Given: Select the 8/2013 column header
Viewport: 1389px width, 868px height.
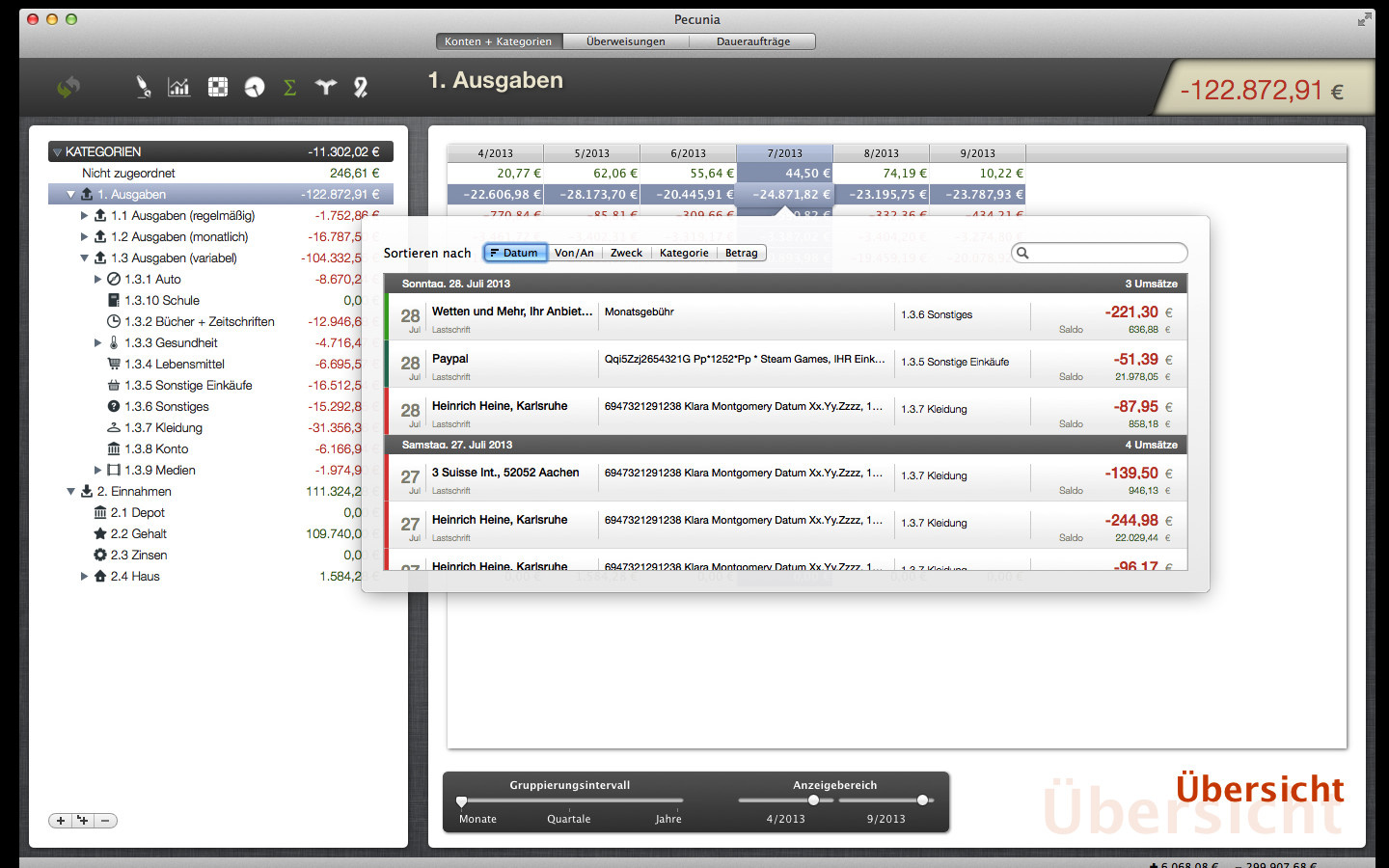Looking at the screenshot, I should (882, 153).
